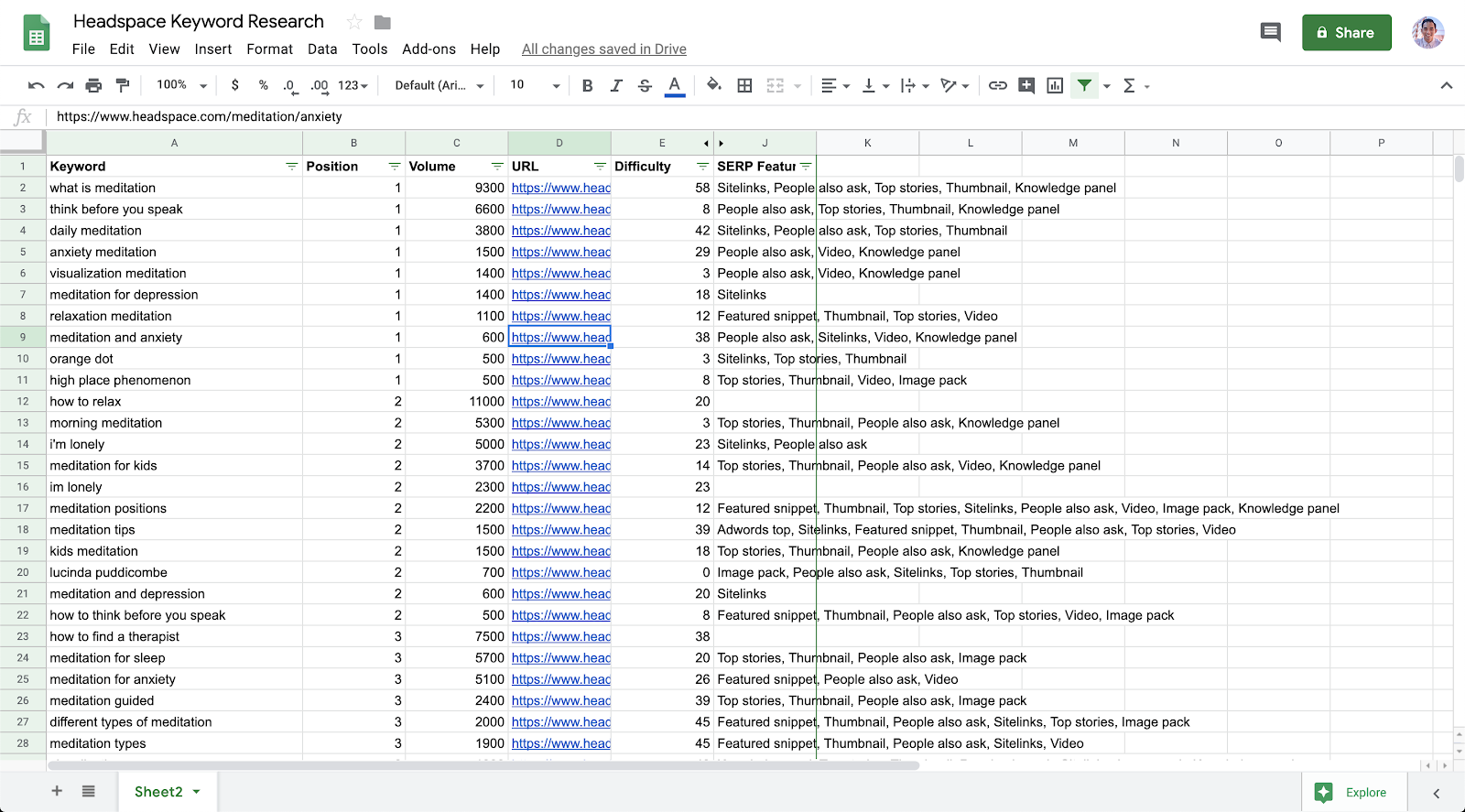Screen dimensions: 1465x812
Task: Click the merge cells icon
Action: pyautogui.click(x=776, y=85)
